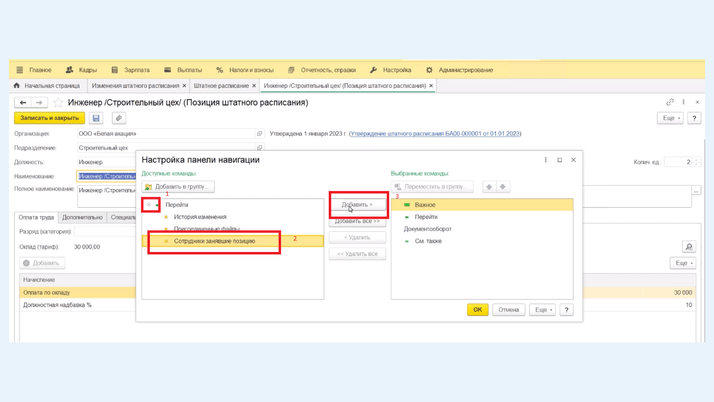Open the link icon in form header

click(x=669, y=102)
